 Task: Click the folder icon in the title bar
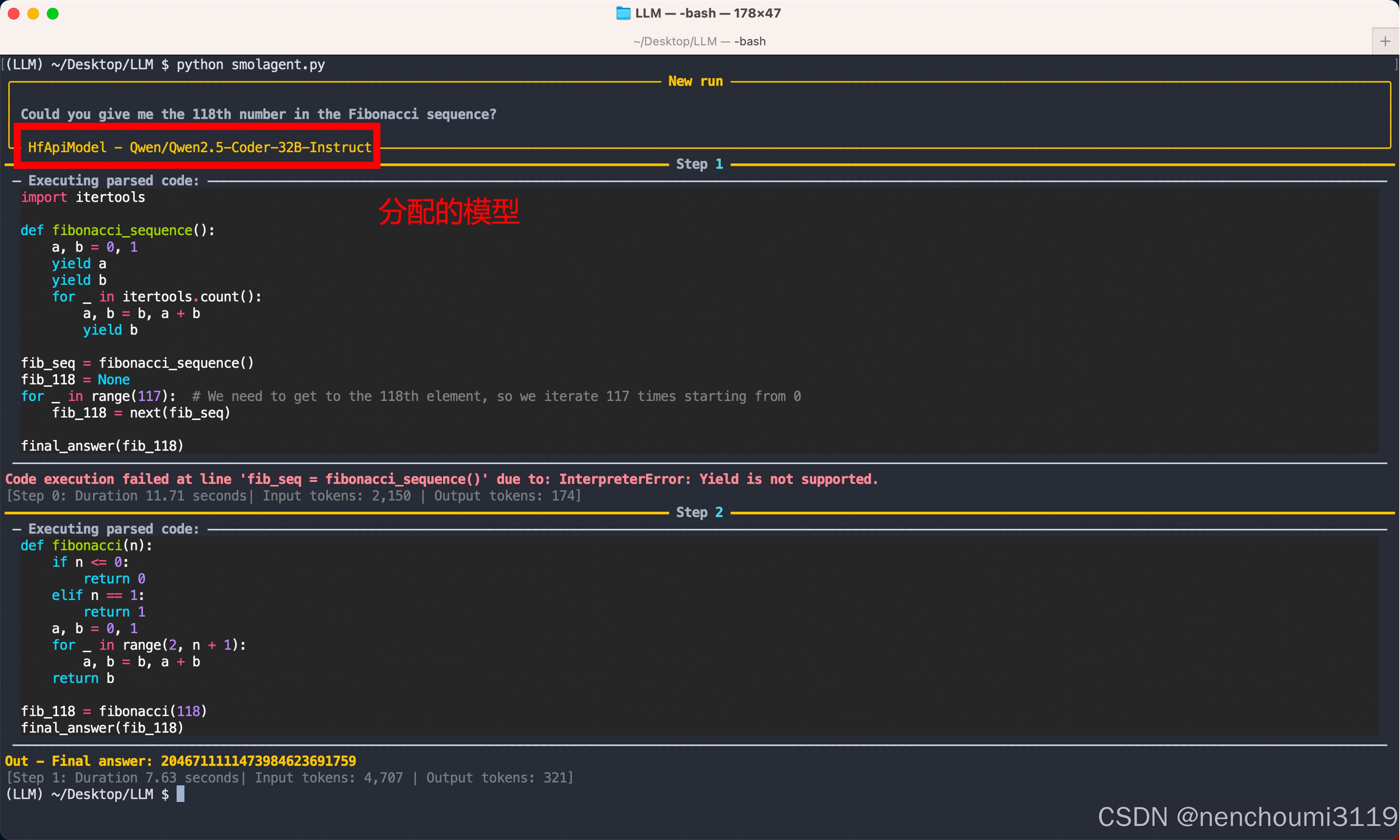pos(623,13)
